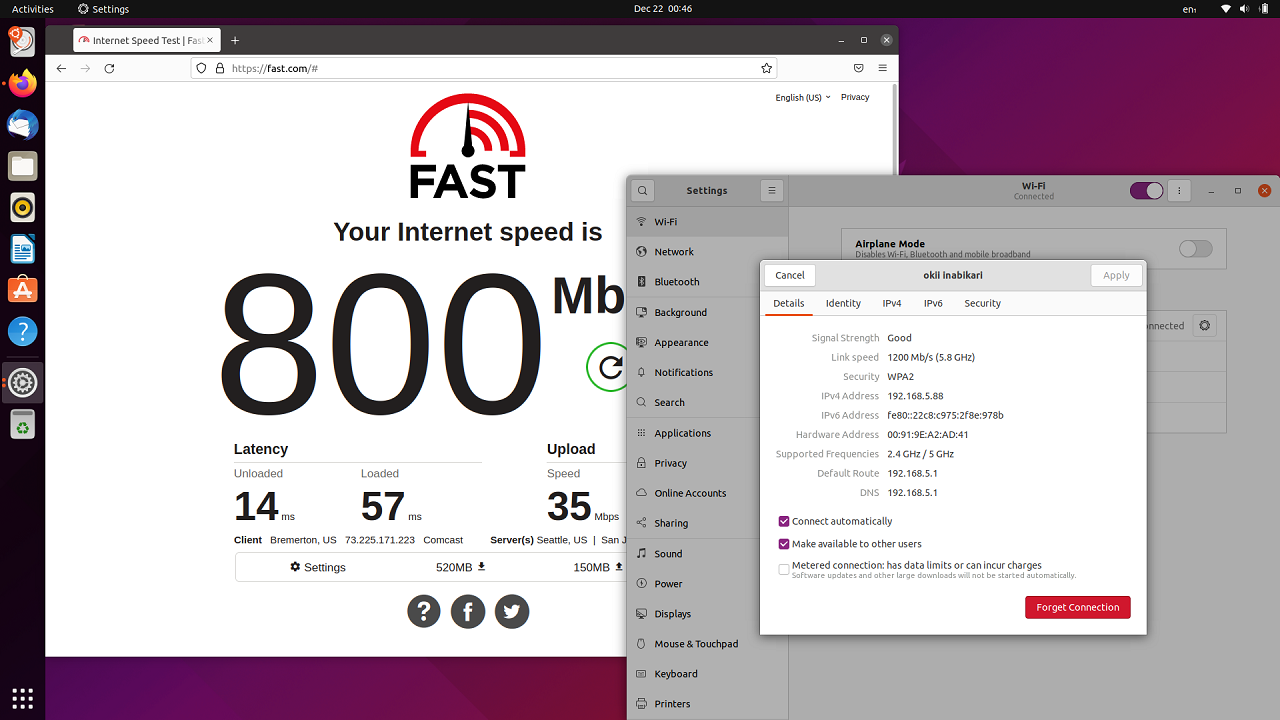Open Privacy settings in sidebar
The image size is (1280, 720).
[708, 463]
